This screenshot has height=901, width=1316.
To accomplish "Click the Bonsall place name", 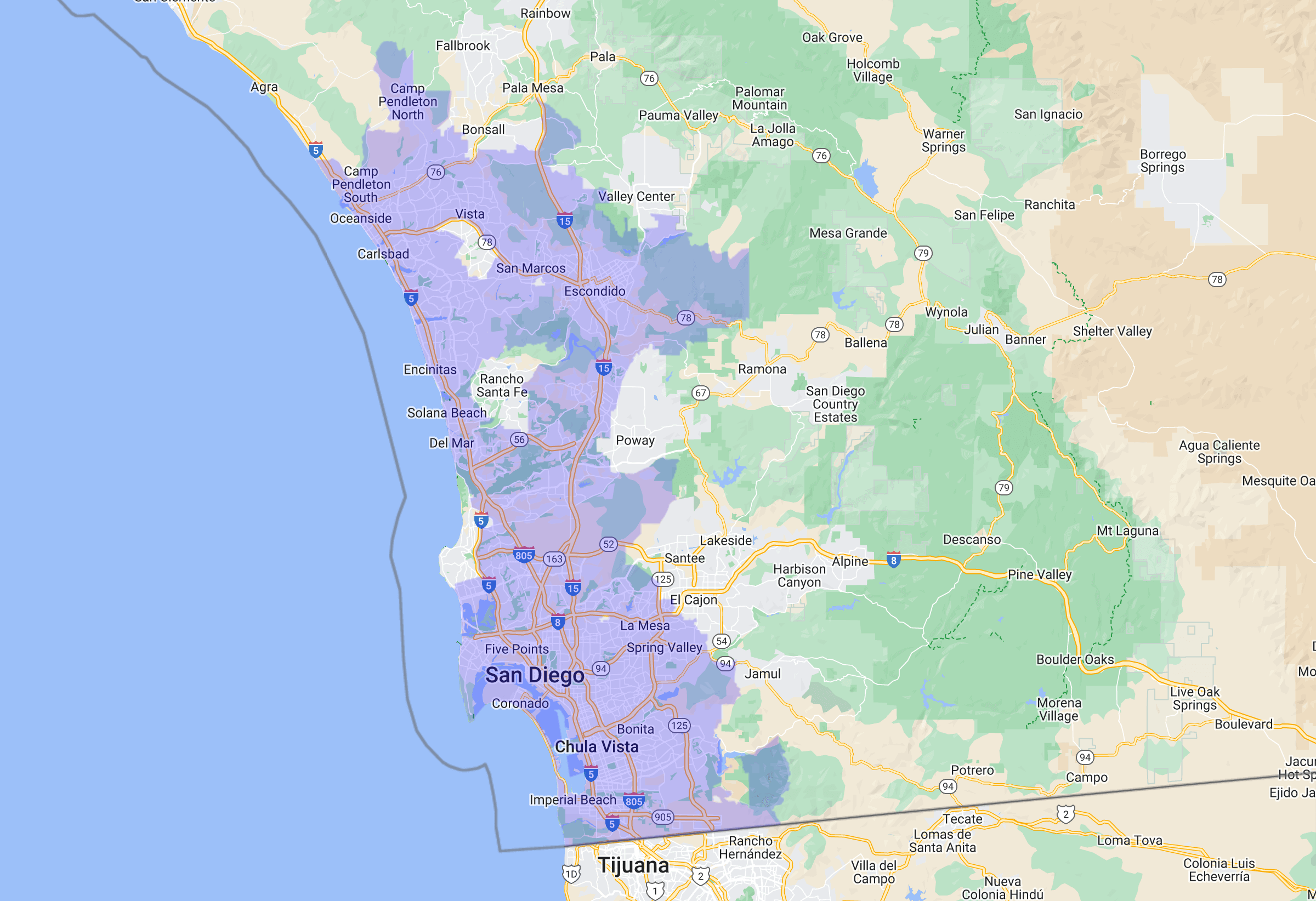I will (x=483, y=129).
